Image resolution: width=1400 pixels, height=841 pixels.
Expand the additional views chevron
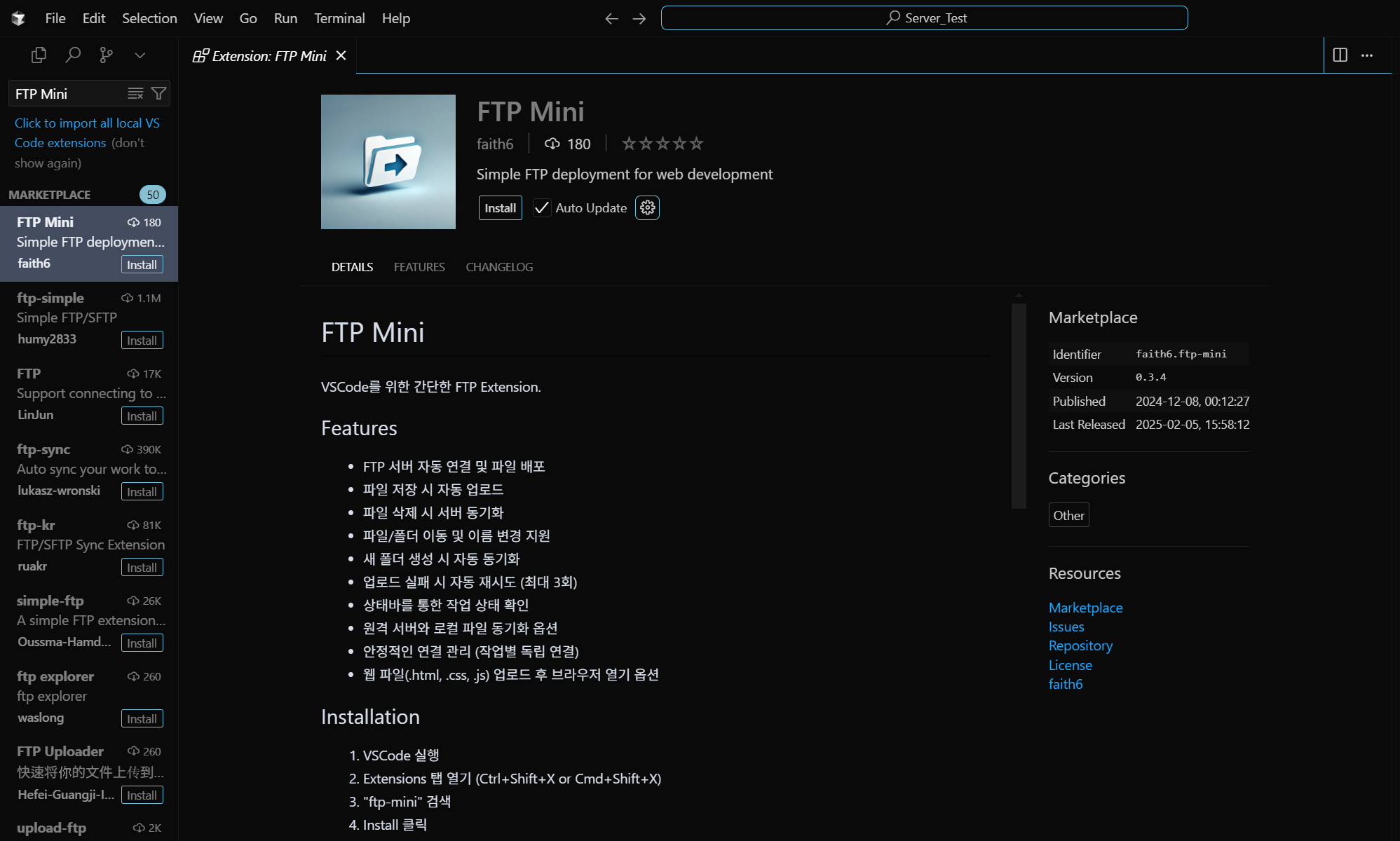(x=140, y=55)
